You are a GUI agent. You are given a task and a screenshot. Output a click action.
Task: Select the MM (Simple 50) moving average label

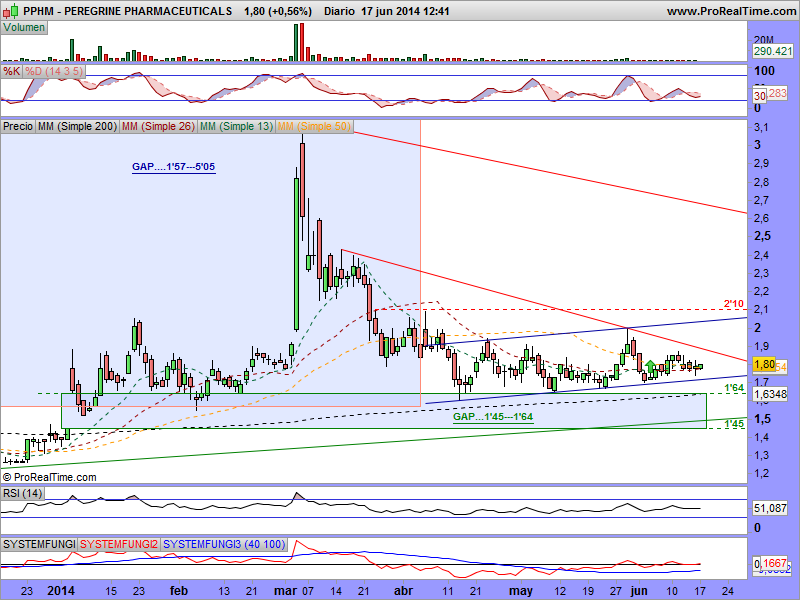click(x=314, y=126)
